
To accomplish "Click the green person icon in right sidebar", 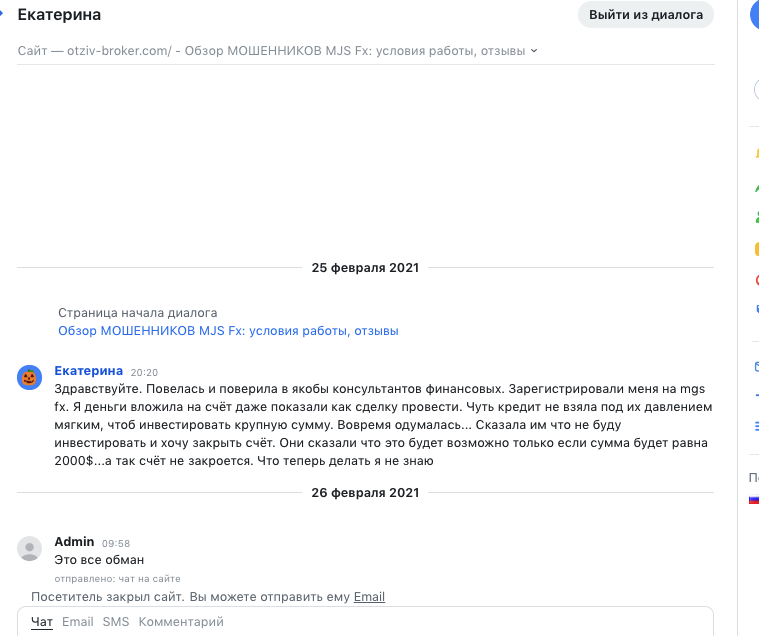I will pos(757,216).
